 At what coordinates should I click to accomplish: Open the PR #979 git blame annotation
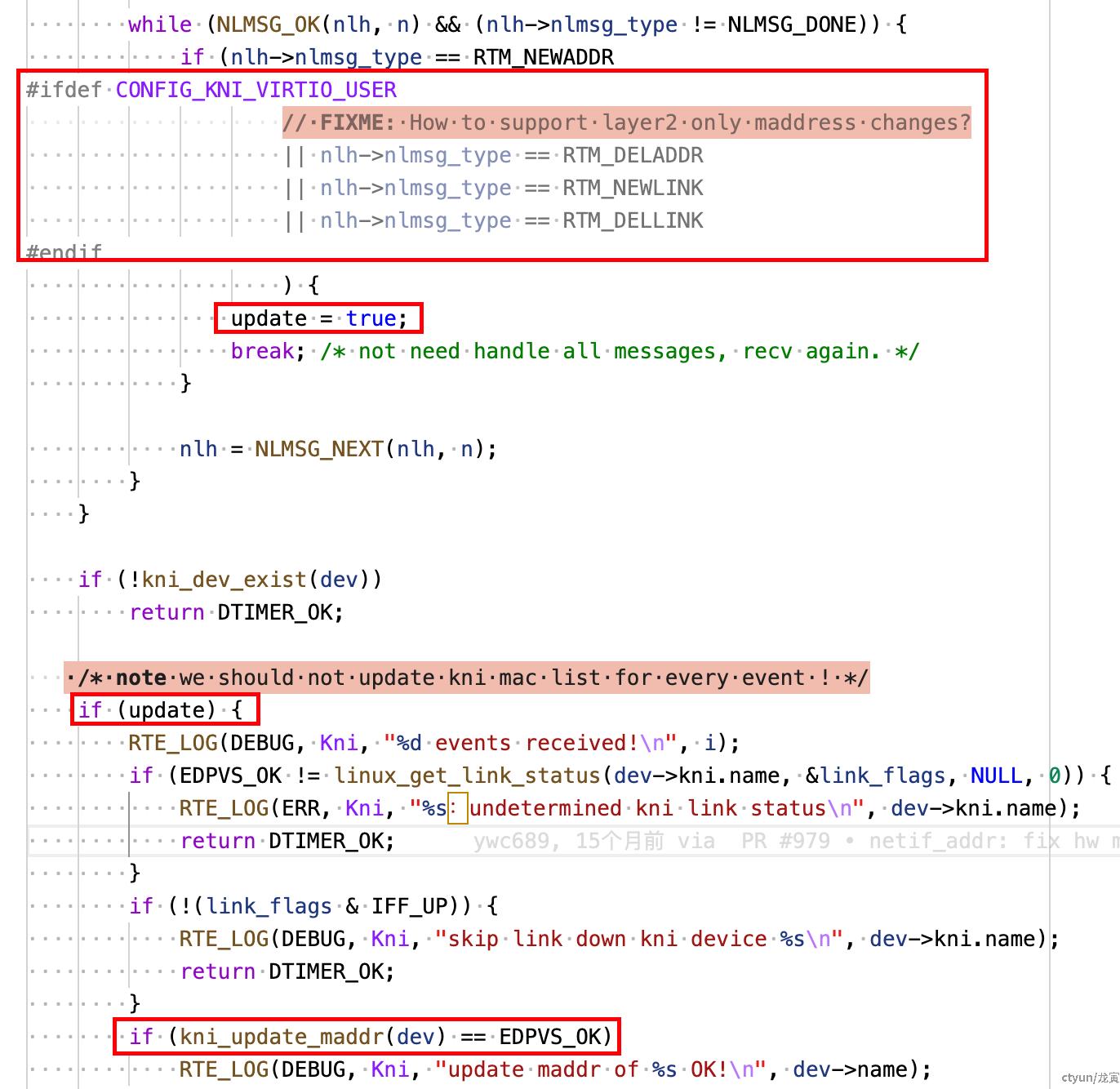tap(784, 841)
